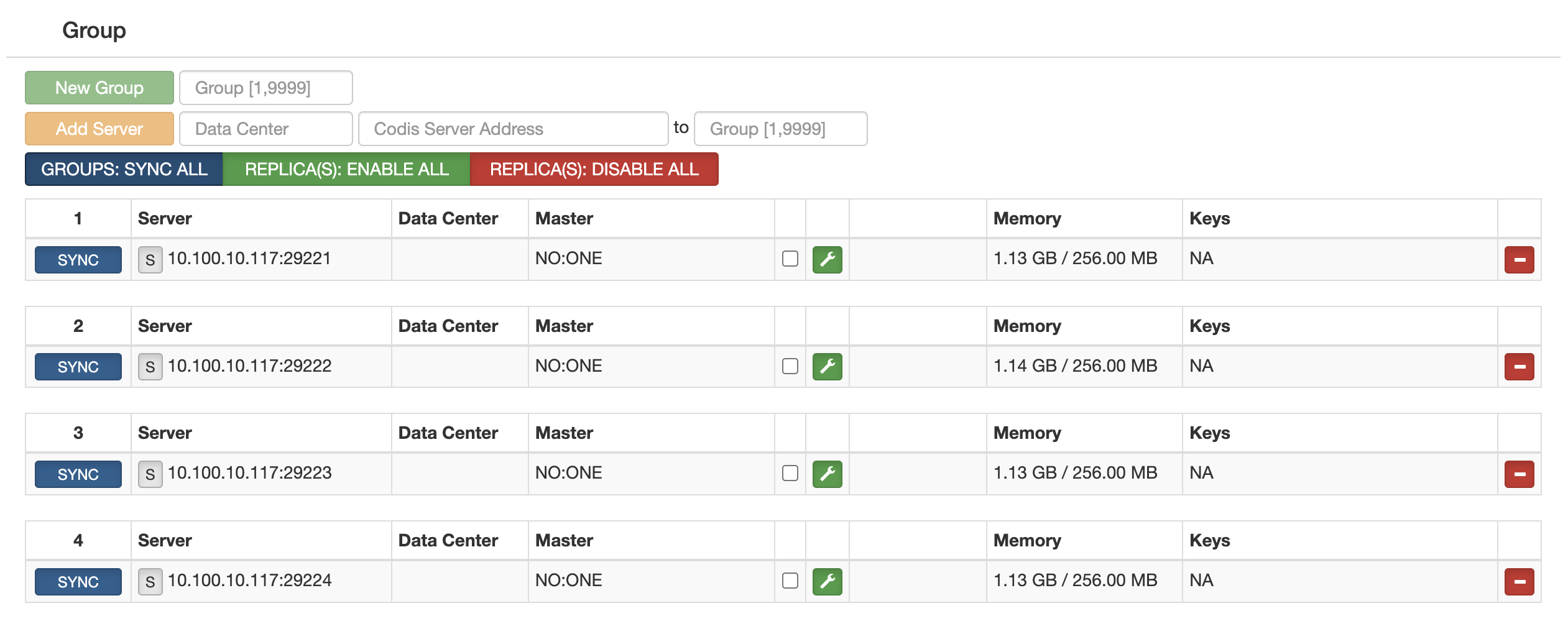The height and width of the screenshot is (639, 1568).
Task: Click the Group section heading
Action: click(94, 30)
